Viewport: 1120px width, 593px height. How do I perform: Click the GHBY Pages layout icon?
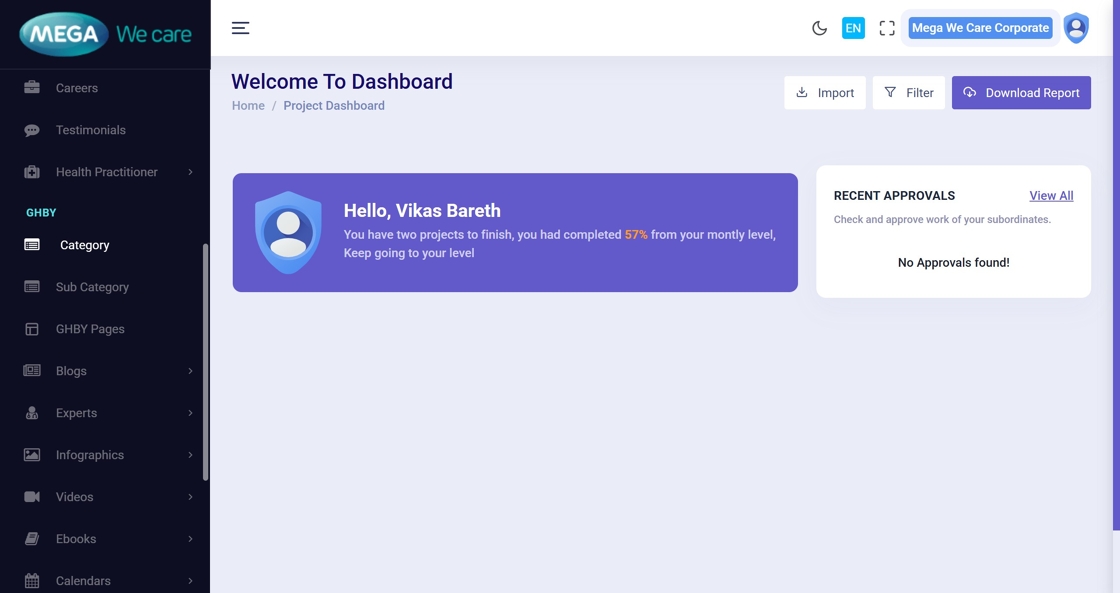coord(32,329)
